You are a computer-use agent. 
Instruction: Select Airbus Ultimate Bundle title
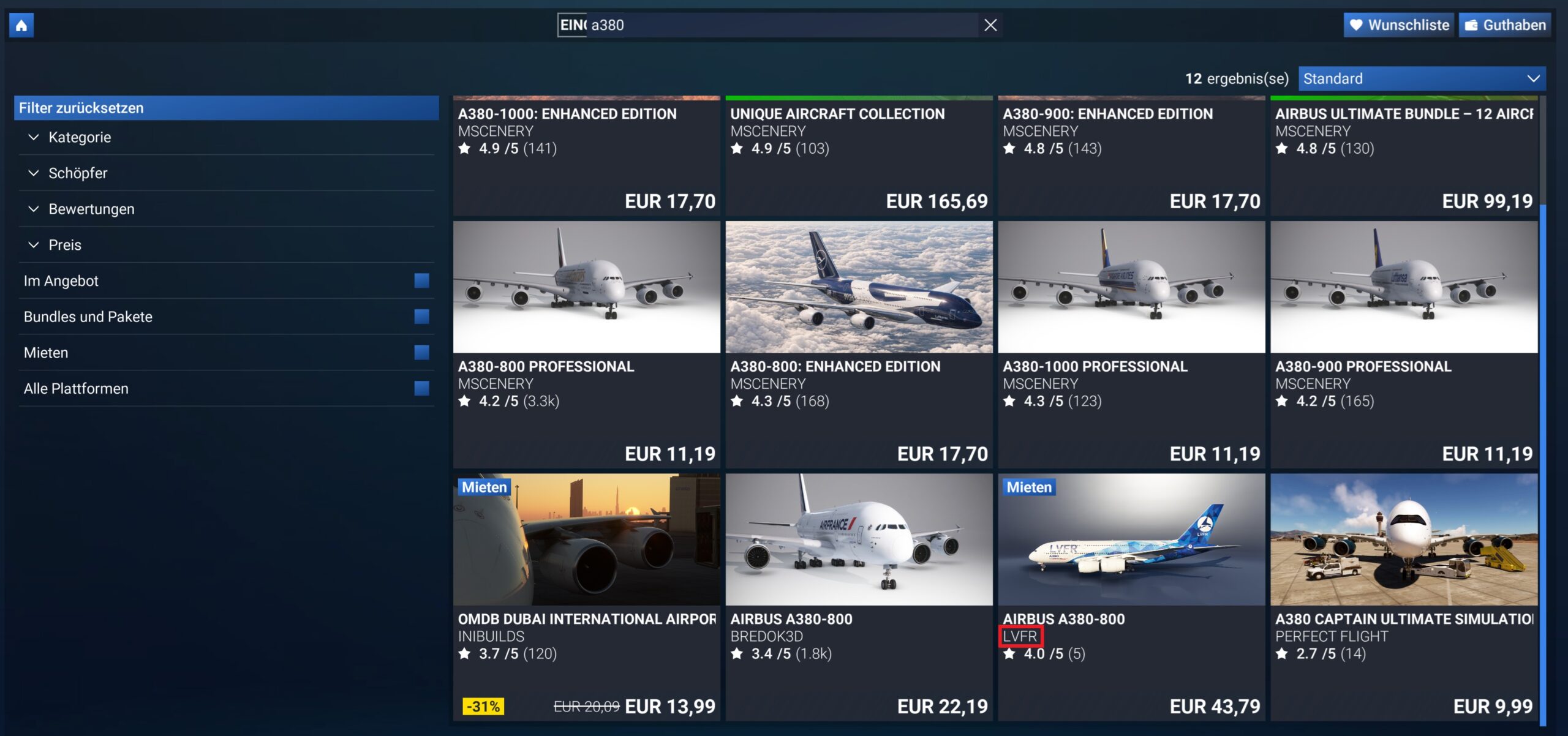point(1404,114)
